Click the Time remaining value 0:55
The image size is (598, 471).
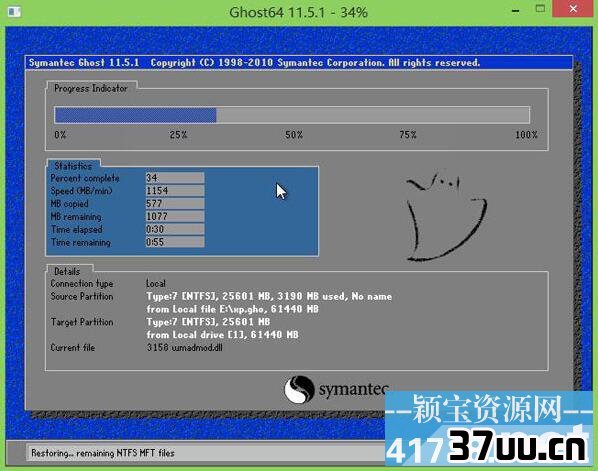(x=175, y=242)
